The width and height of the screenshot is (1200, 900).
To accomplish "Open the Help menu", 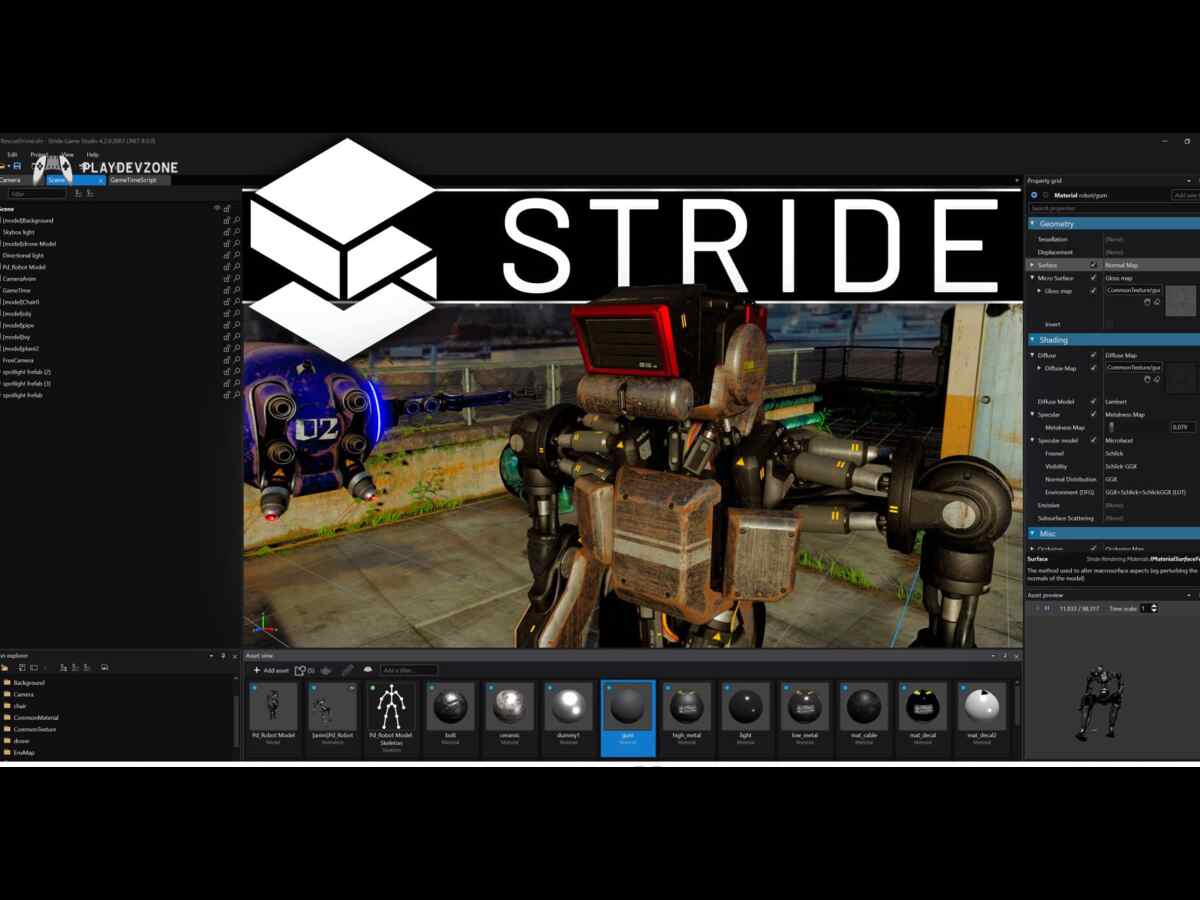I will (x=93, y=155).
